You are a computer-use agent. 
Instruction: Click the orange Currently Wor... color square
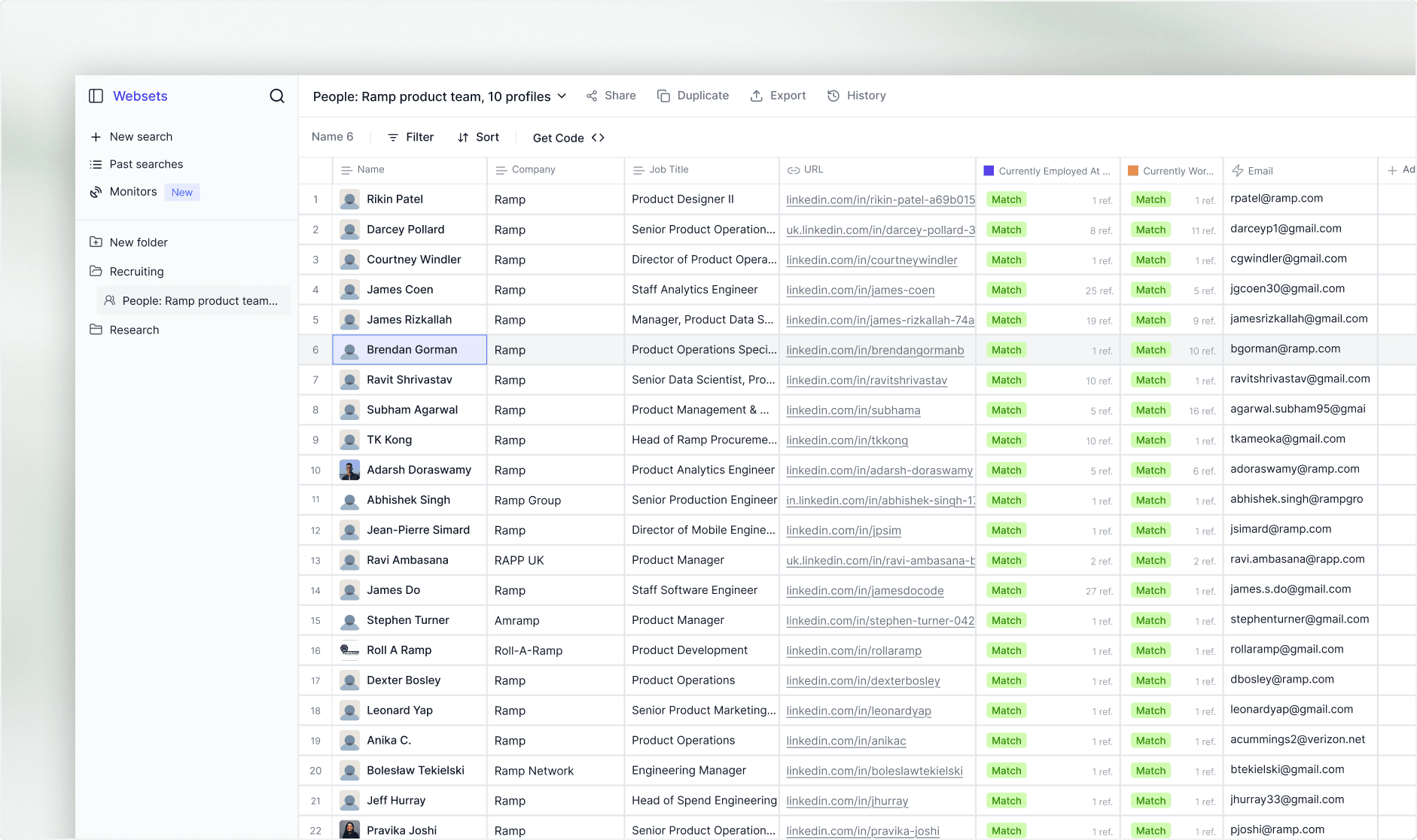coord(1133,171)
